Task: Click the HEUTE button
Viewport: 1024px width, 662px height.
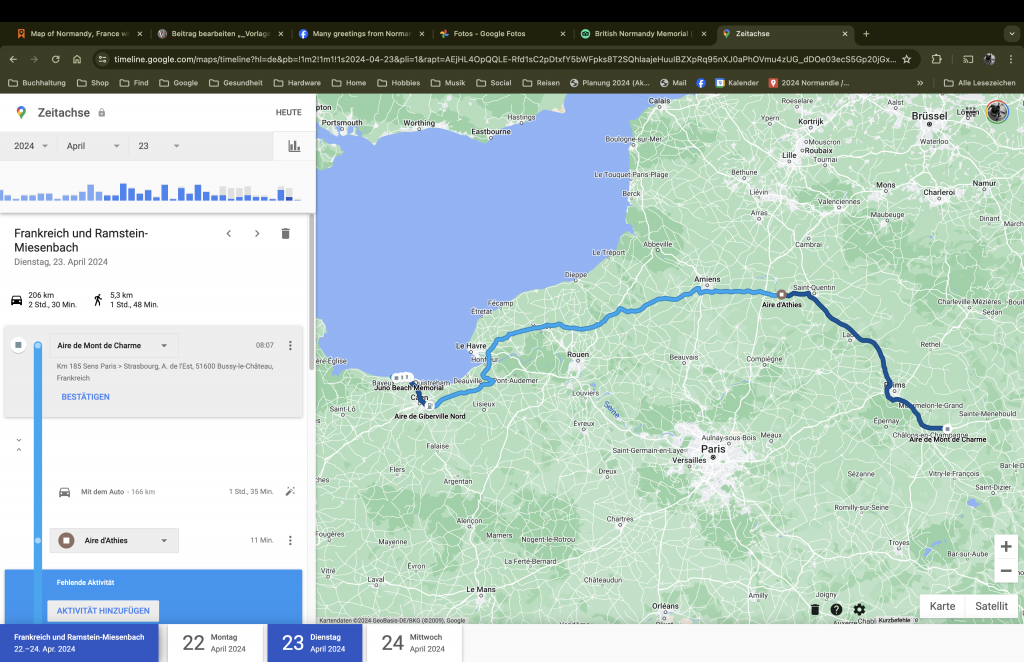Action: 289,113
